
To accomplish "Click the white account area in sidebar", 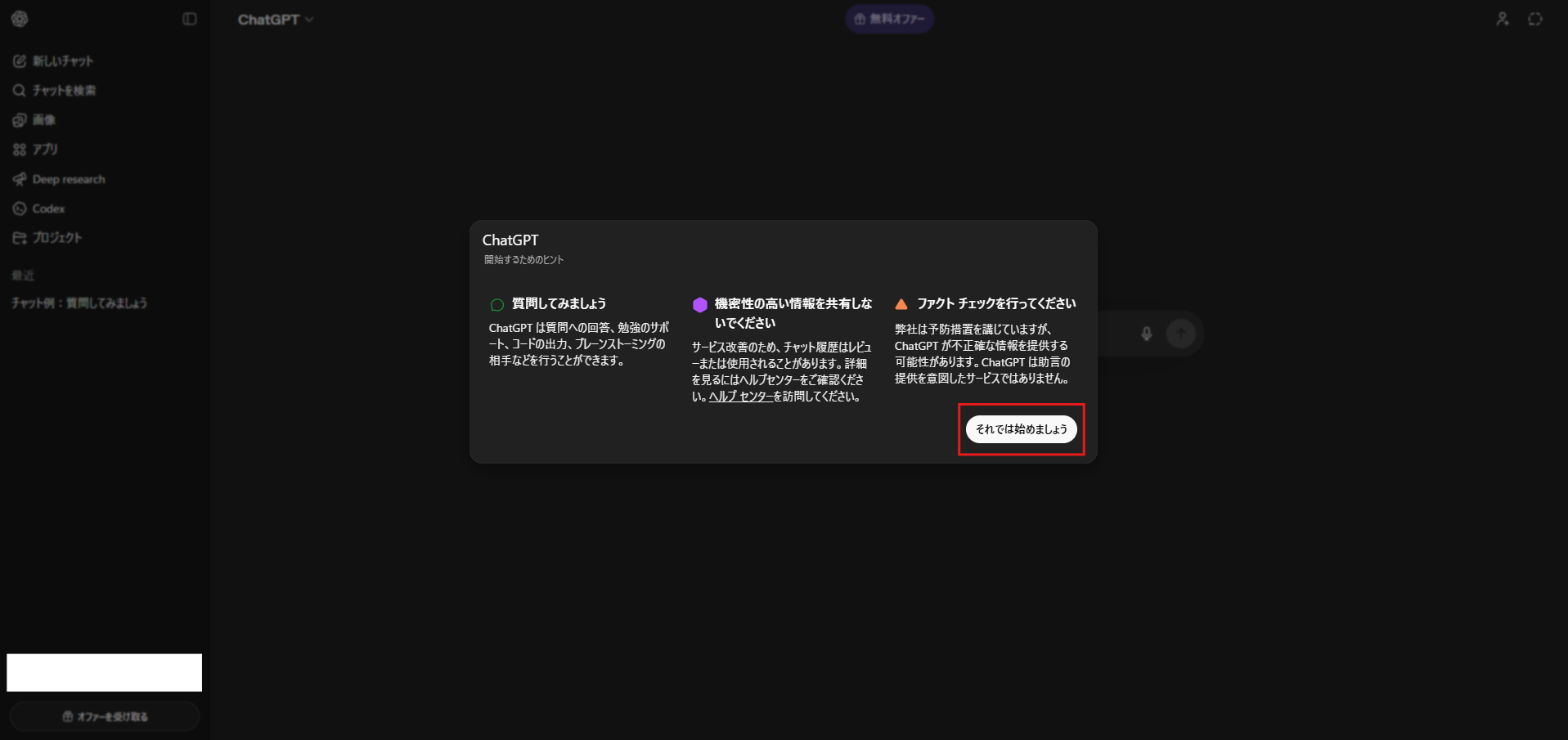I will 105,672.
